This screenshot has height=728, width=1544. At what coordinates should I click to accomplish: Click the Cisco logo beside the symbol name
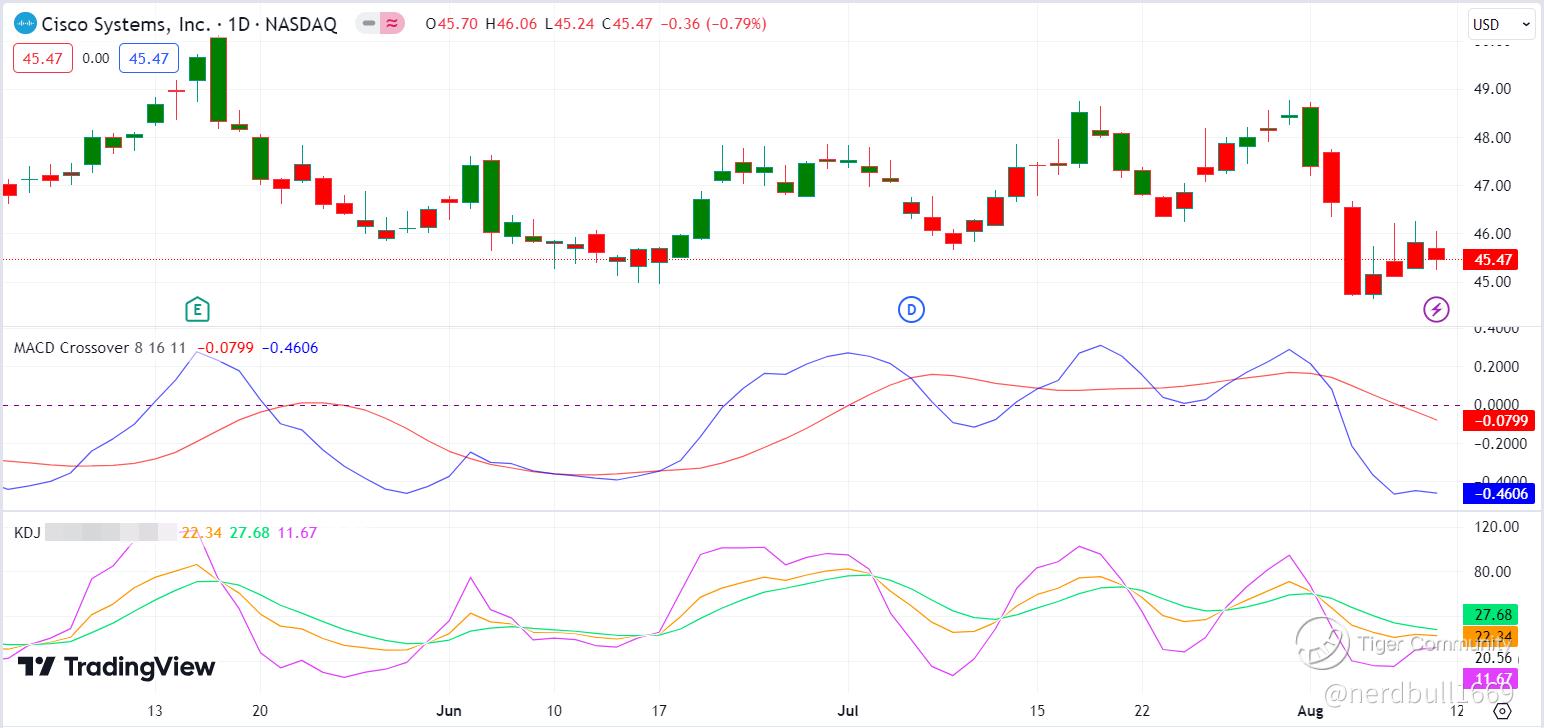(x=25, y=23)
